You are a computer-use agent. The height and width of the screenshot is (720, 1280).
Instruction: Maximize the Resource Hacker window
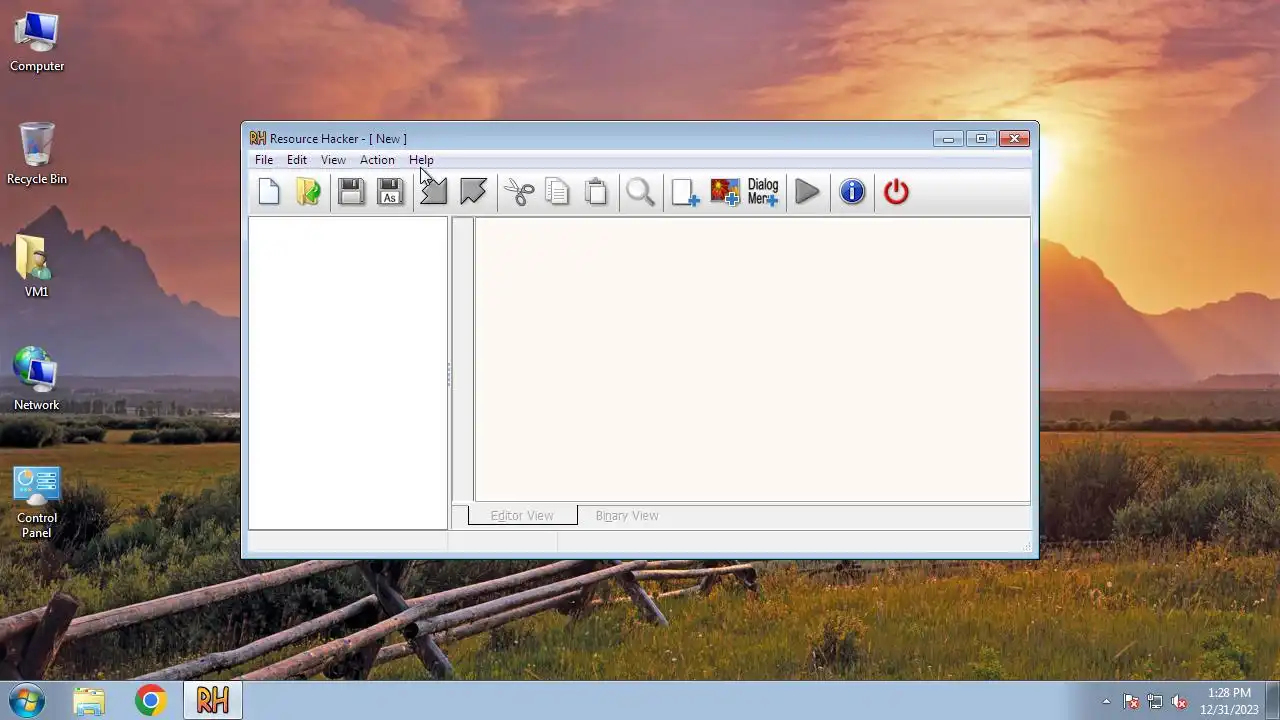coord(981,139)
